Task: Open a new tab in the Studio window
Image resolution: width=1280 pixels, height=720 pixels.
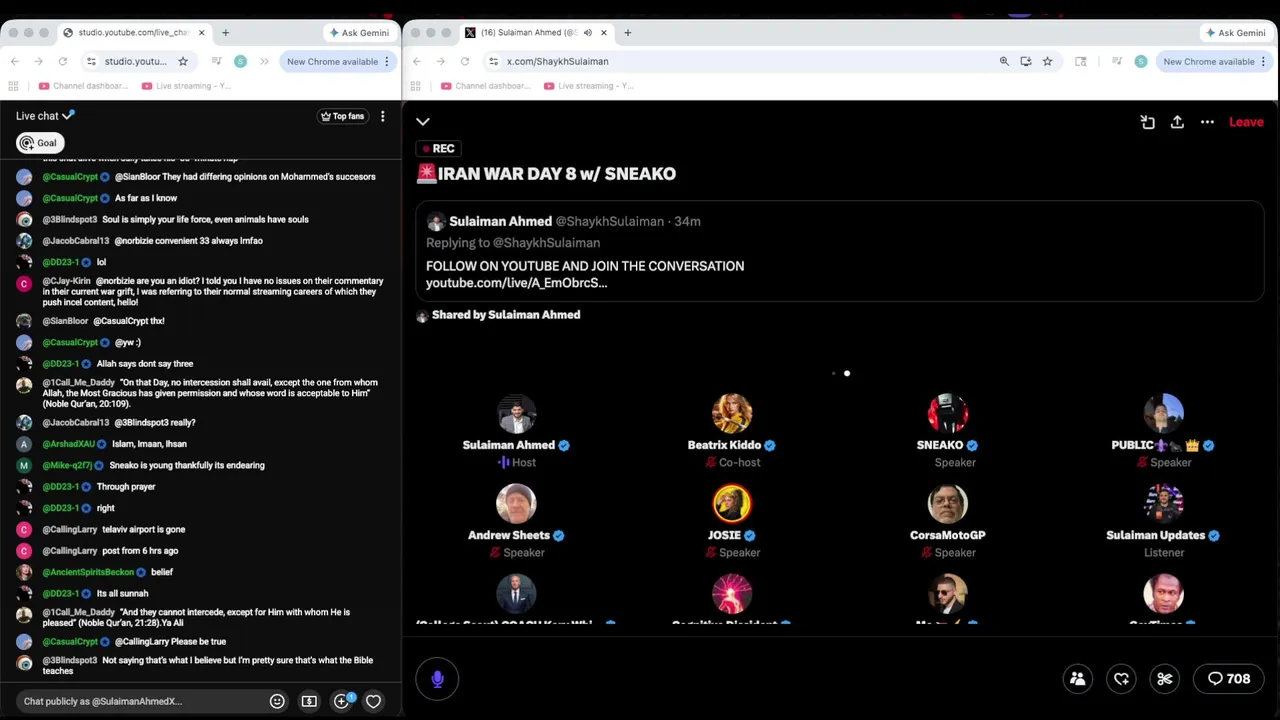Action: click(225, 33)
